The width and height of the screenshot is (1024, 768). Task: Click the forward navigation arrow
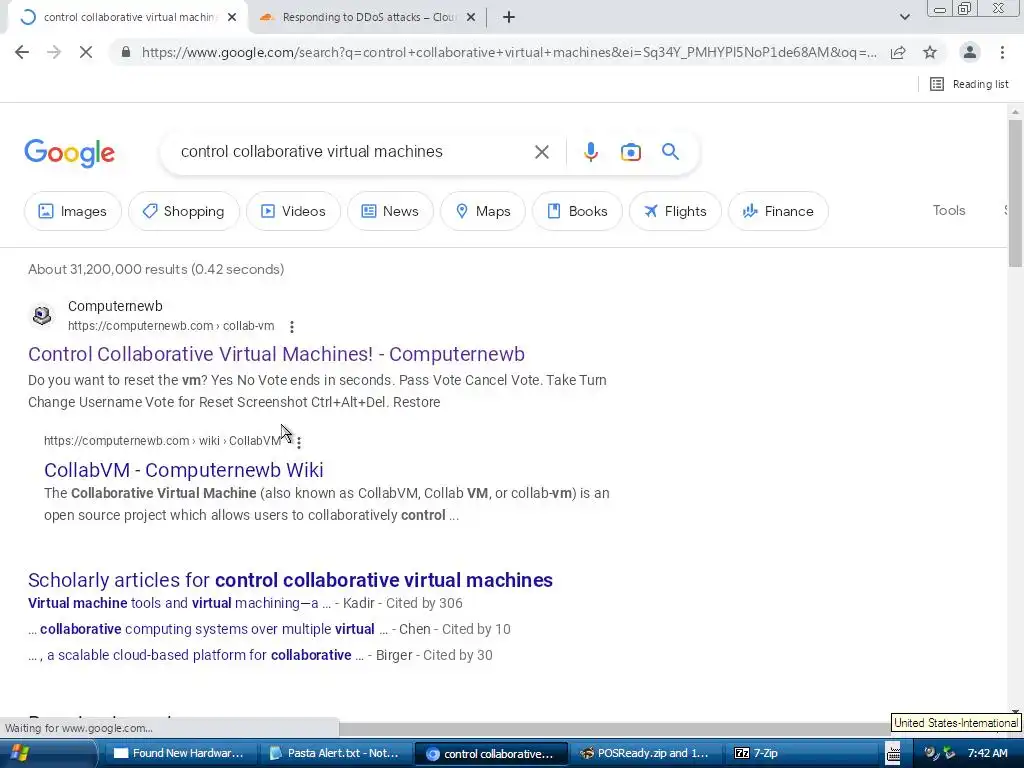click(54, 52)
